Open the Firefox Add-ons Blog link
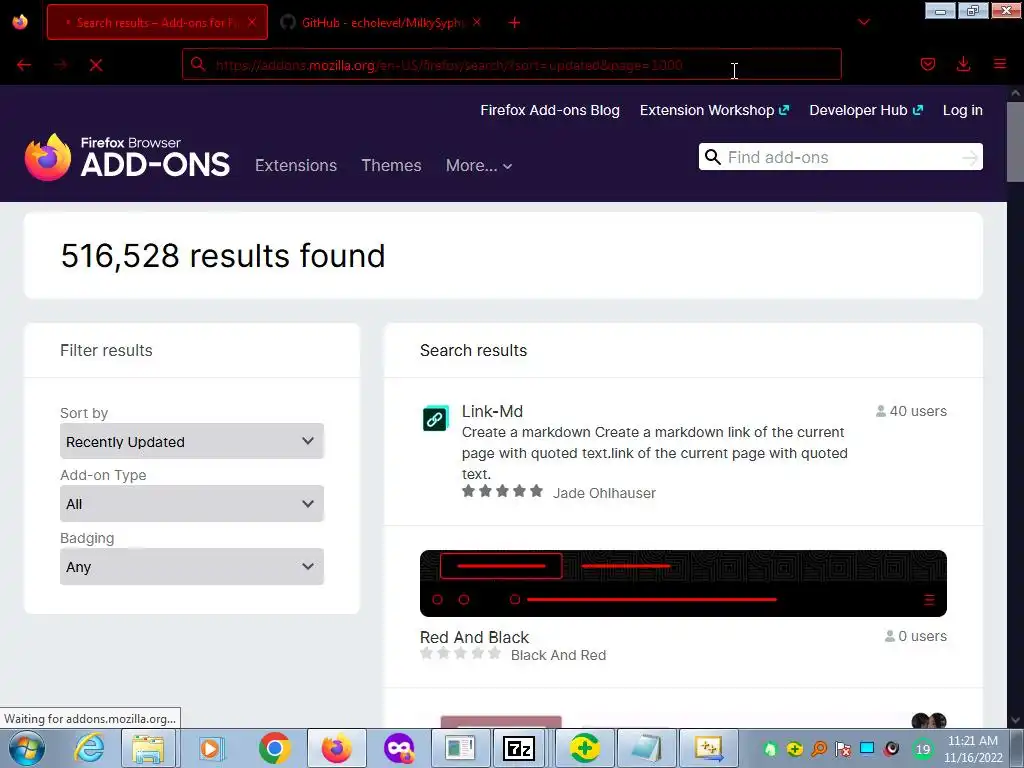The height and width of the screenshot is (768, 1024). [x=550, y=110]
